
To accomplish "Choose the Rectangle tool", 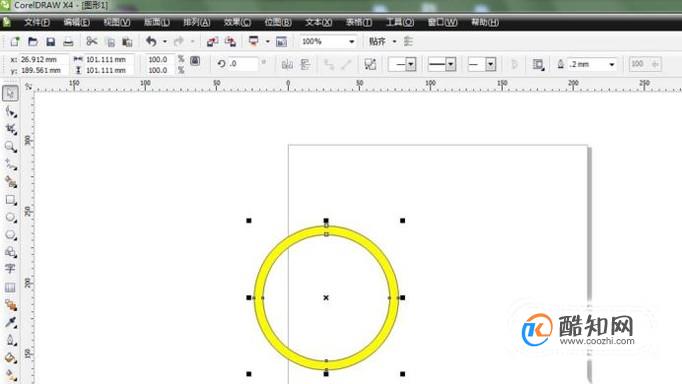I will point(10,200).
